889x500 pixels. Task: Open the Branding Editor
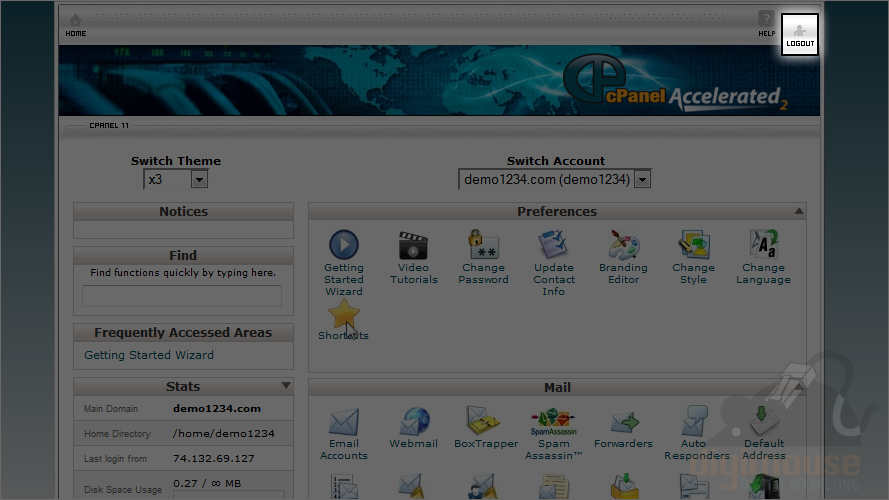point(624,246)
